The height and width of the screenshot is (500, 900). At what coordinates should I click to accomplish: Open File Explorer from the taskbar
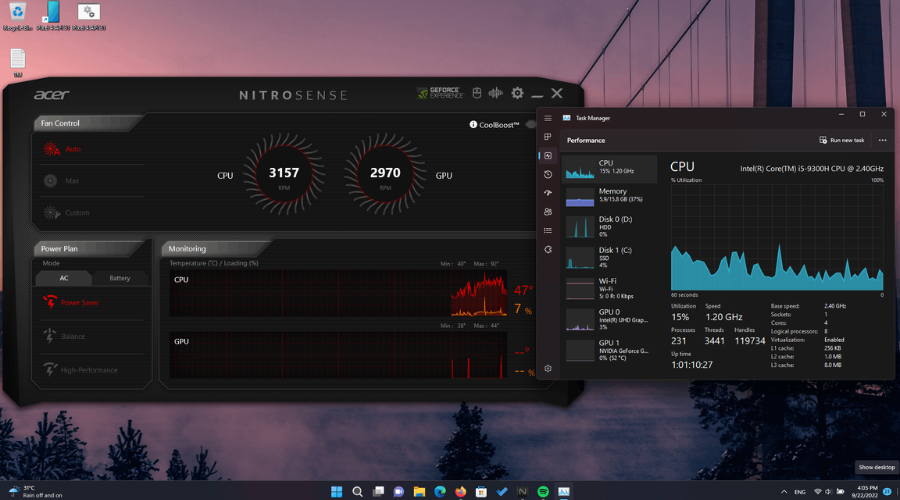420,491
